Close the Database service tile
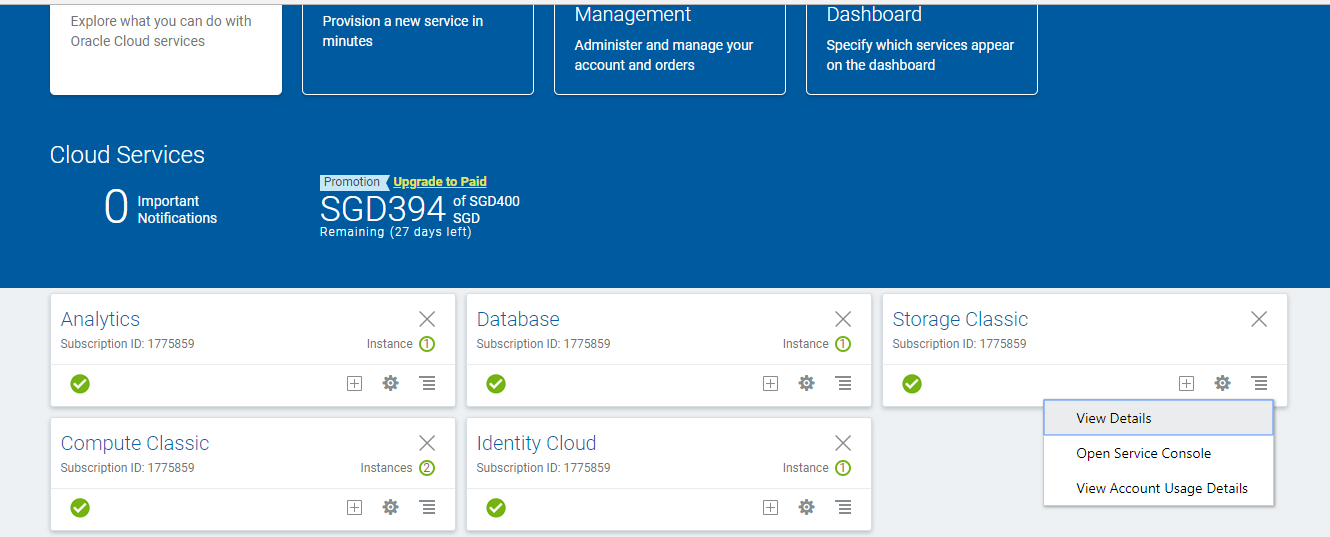1330x537 pixels. pos(843,319)
